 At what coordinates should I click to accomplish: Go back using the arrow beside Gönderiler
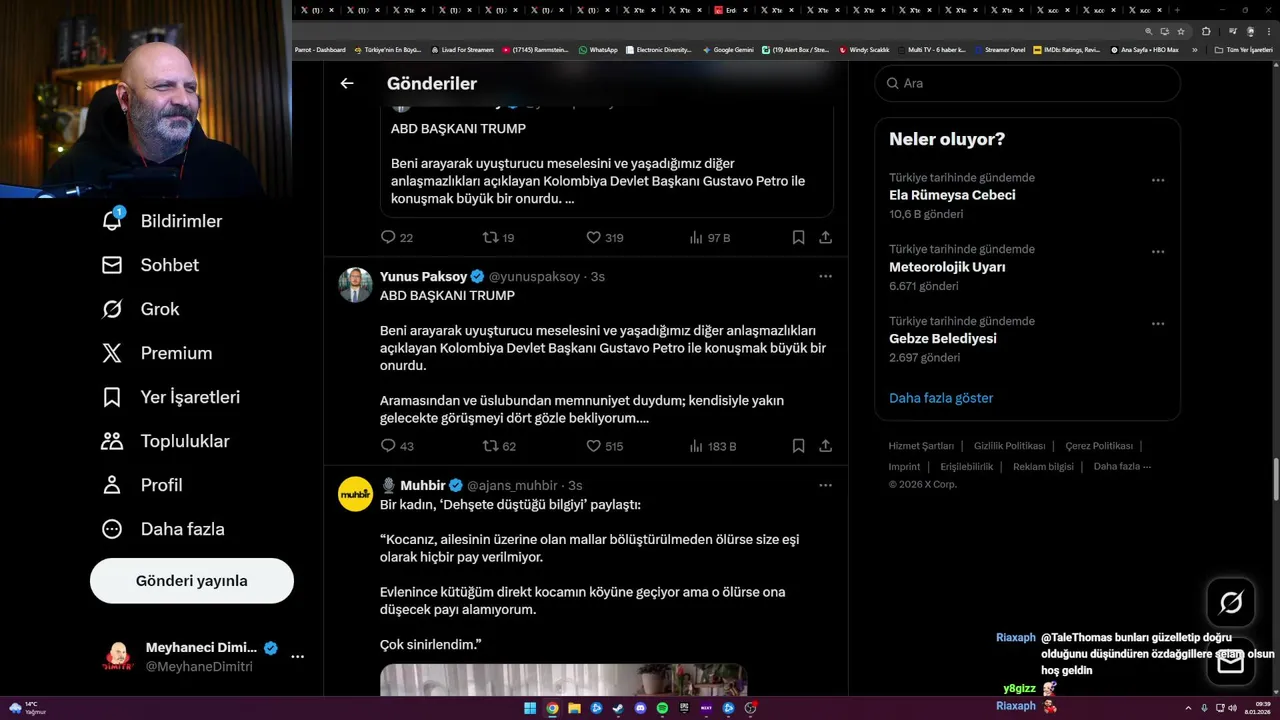pyautogui.click(x=347, y=83)
